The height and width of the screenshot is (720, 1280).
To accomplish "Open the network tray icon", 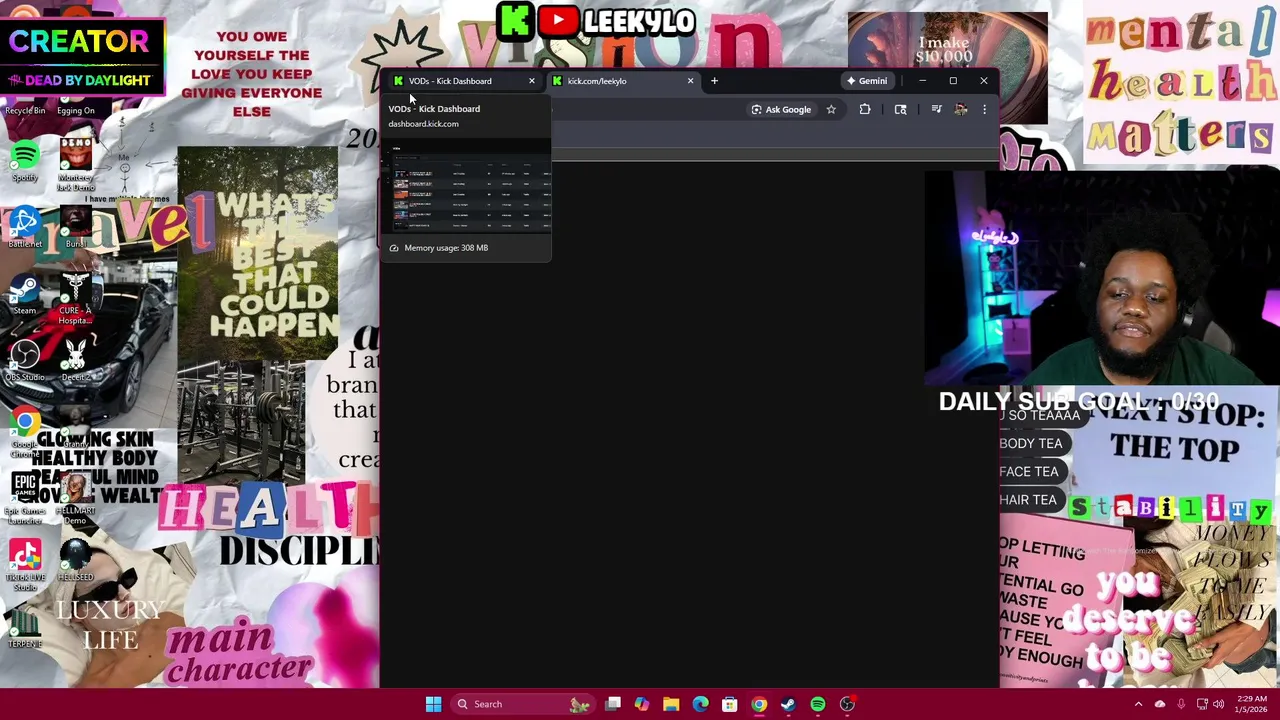I will point(1202,704).
